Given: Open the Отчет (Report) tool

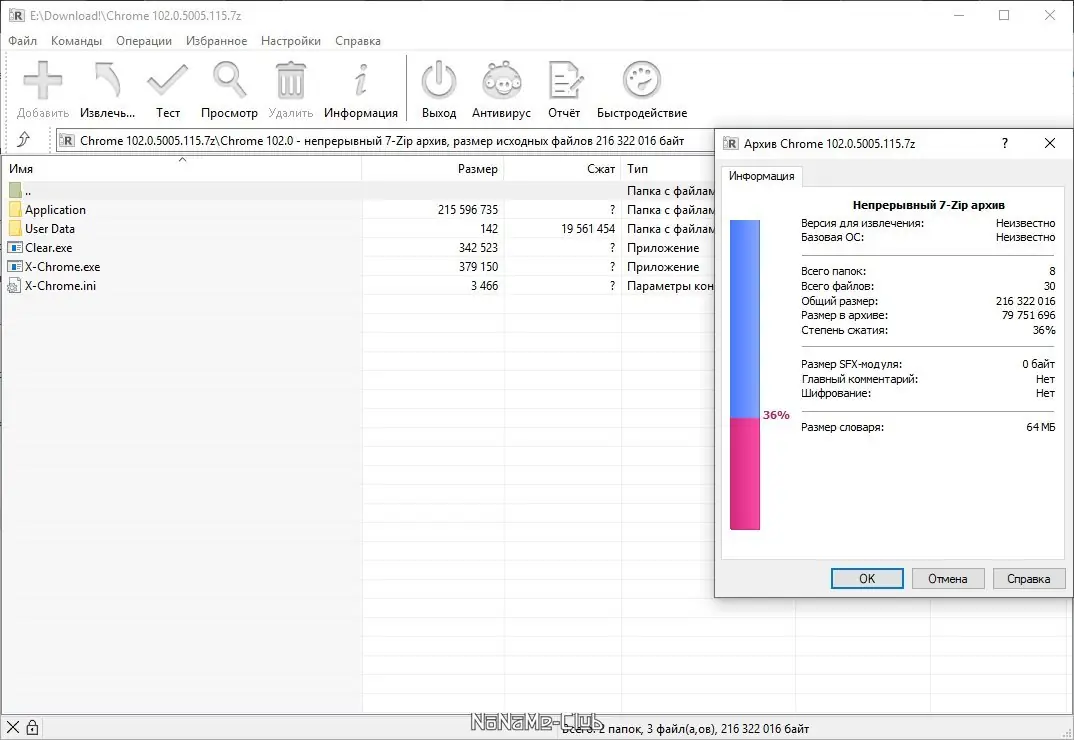Looking at the screenshot, I should coord(564,80).
